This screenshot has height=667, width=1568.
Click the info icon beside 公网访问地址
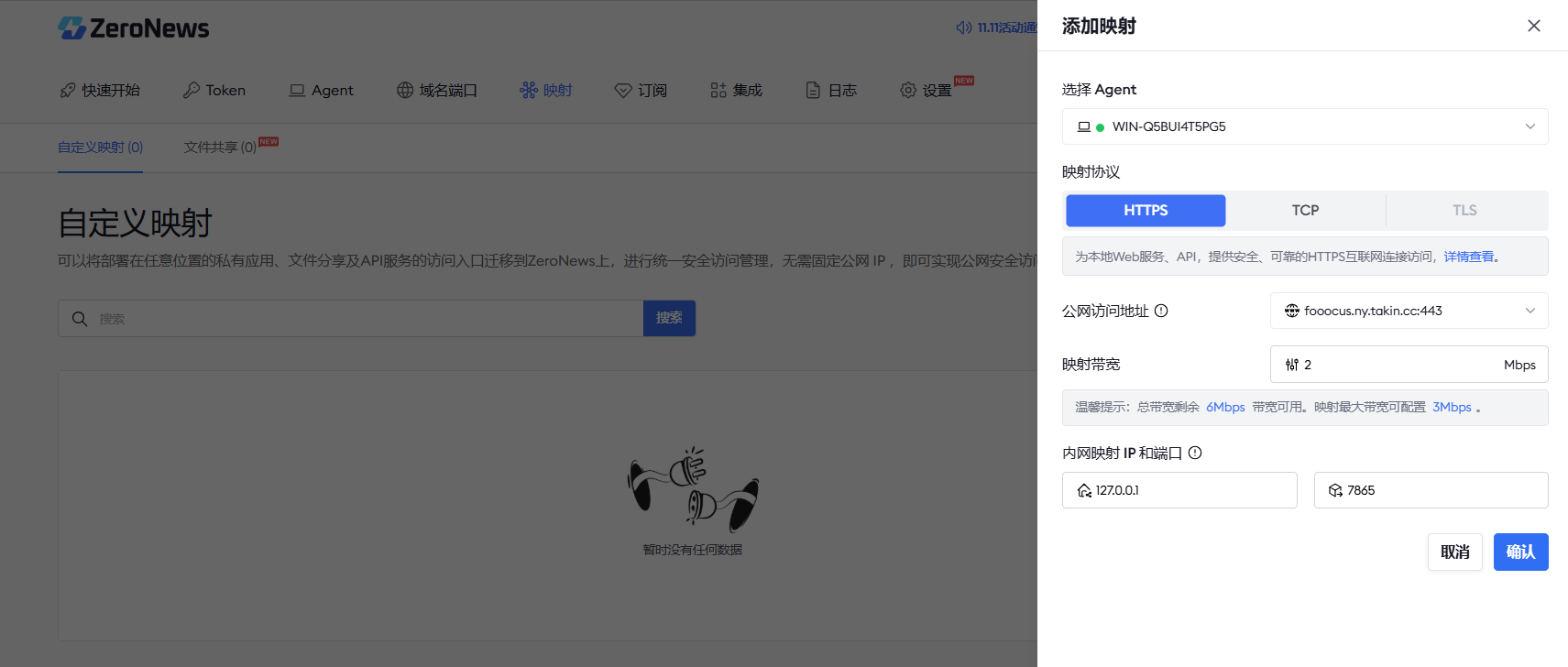tap(1161, 311)
